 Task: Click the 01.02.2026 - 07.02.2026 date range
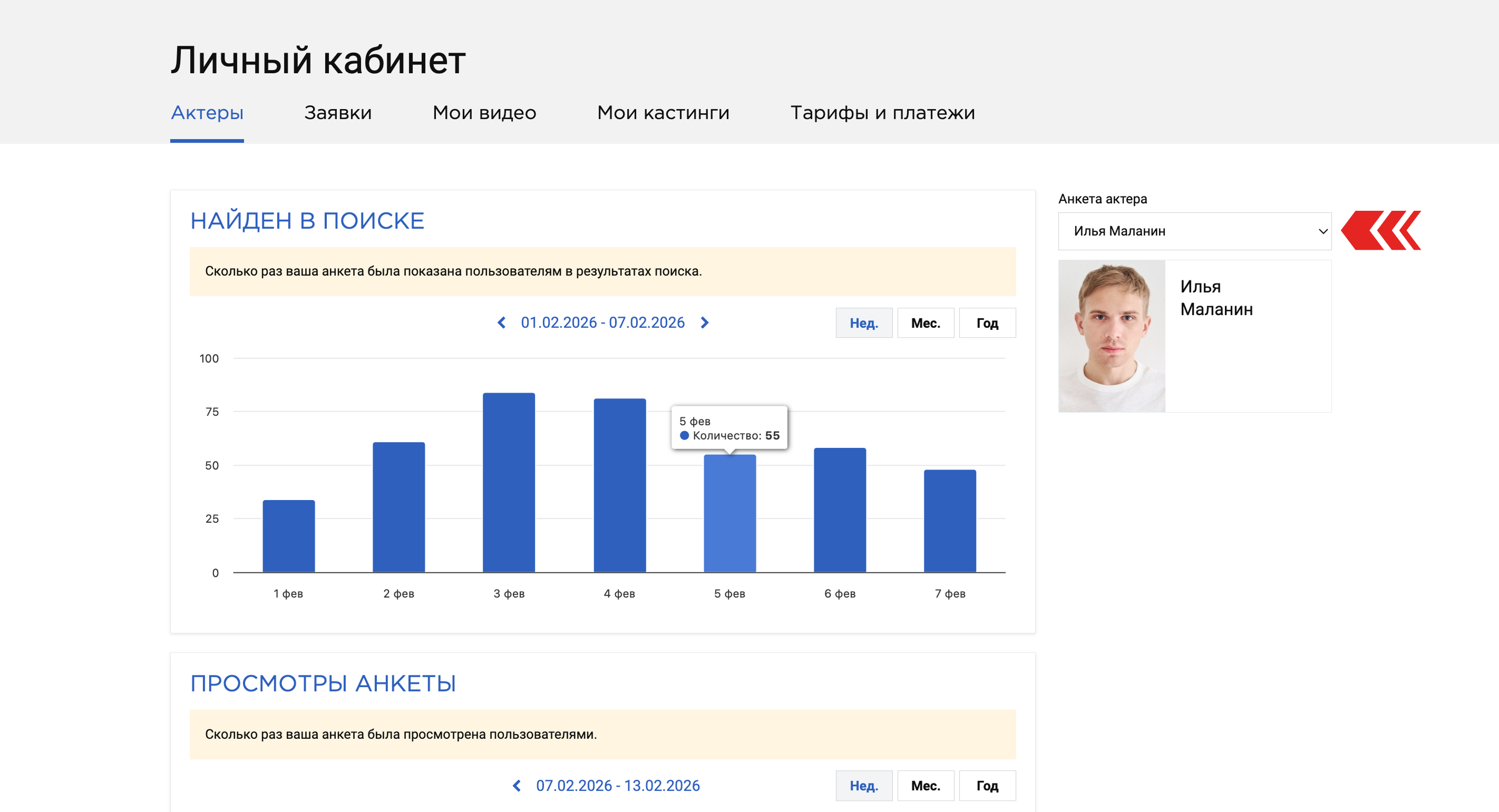tap(602, 323)
